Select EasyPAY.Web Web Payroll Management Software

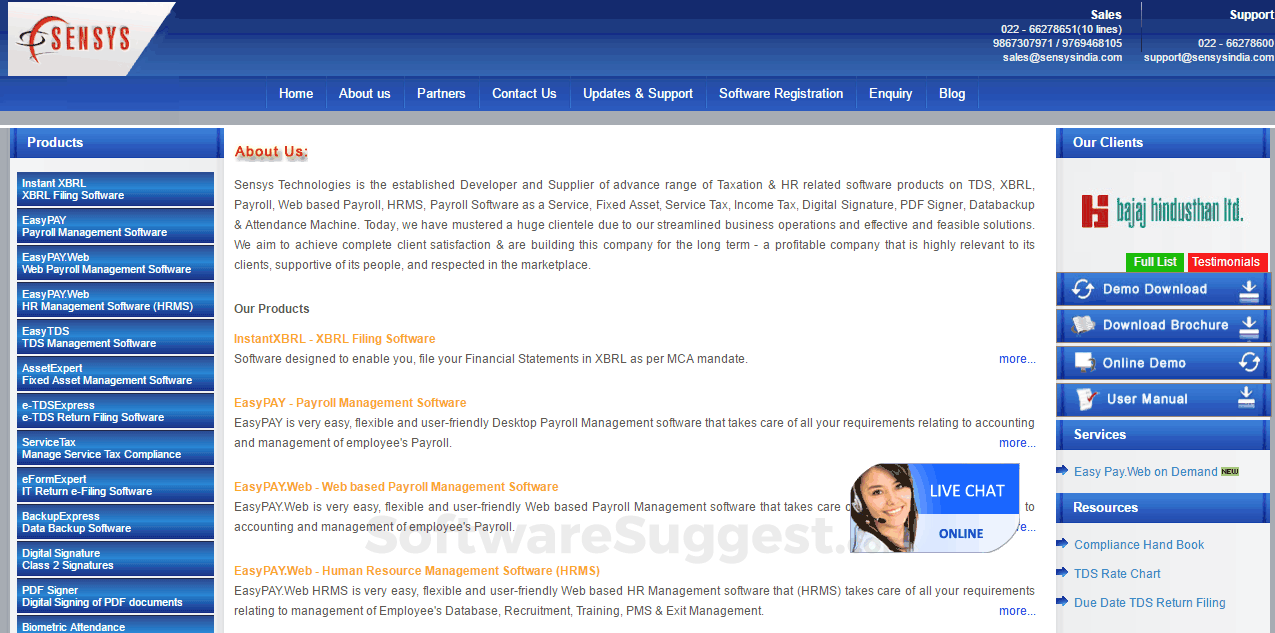click(115, 263)
